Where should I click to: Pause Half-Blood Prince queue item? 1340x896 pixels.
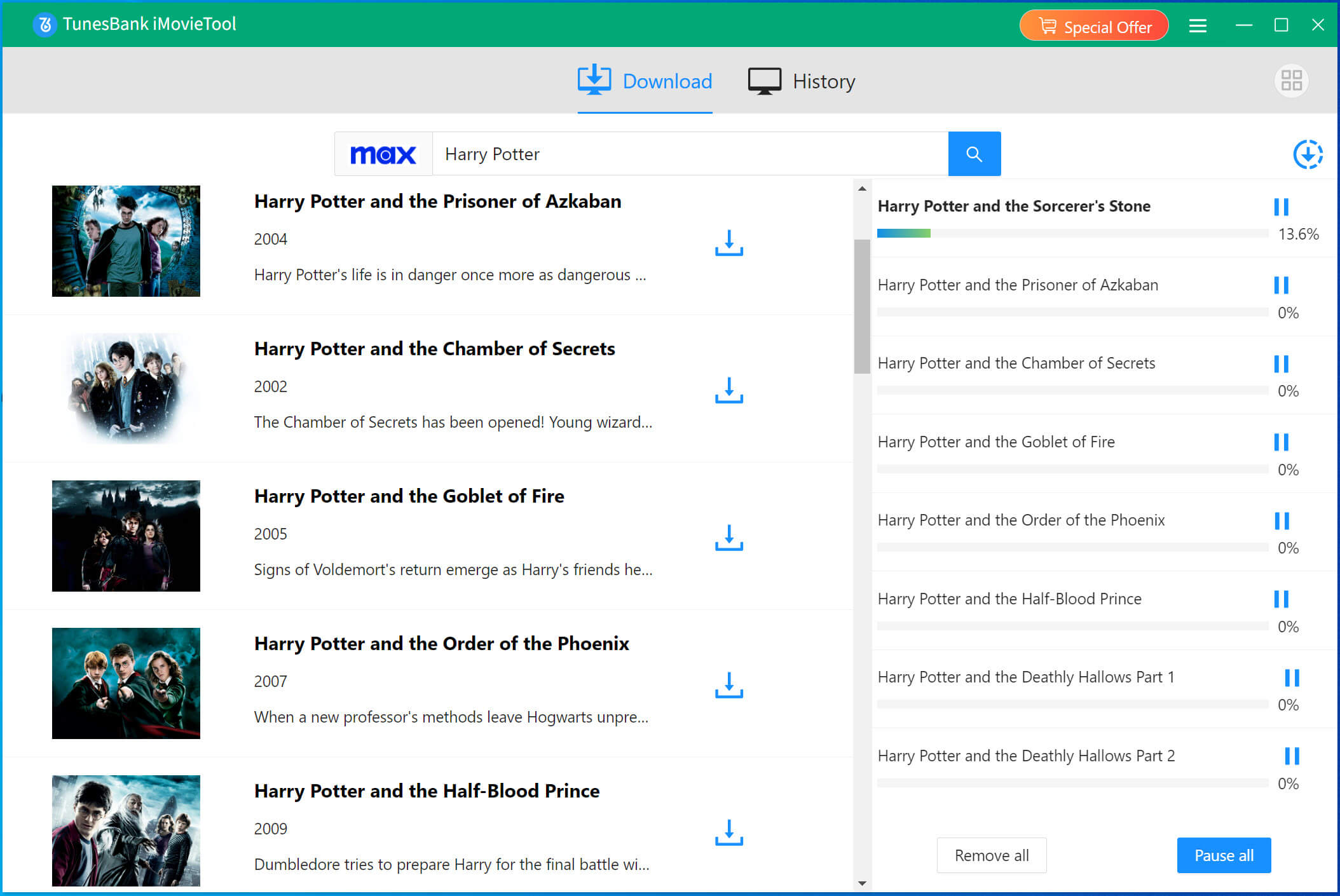pos(1281,599)
